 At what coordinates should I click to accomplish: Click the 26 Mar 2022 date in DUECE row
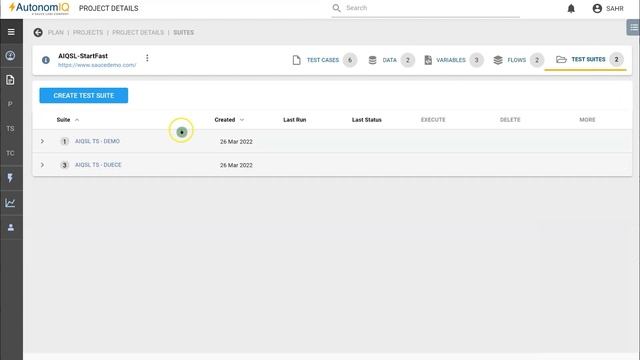pos(236,165)
